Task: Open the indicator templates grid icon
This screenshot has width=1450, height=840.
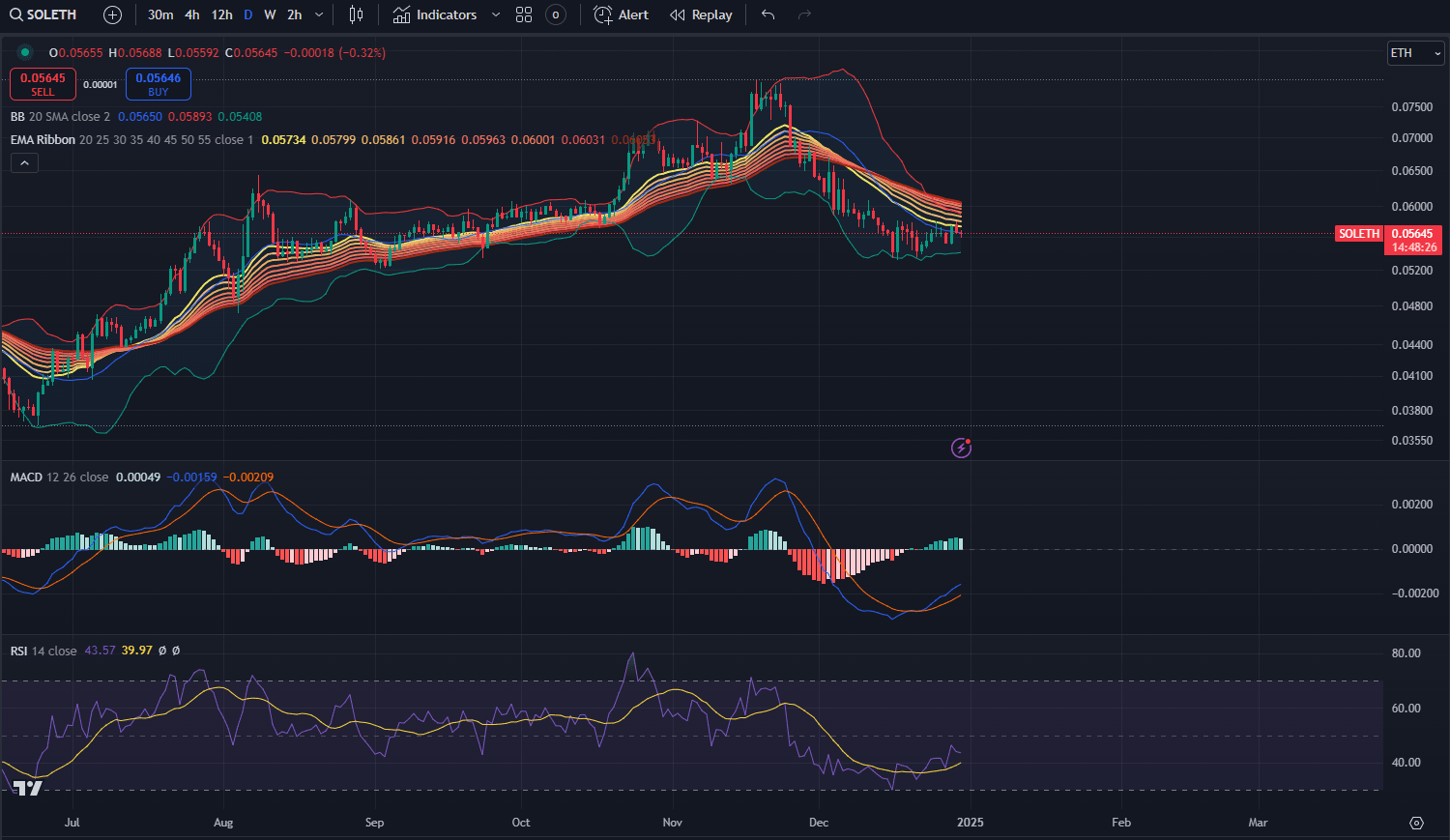Action: click(x=524, y=14)
